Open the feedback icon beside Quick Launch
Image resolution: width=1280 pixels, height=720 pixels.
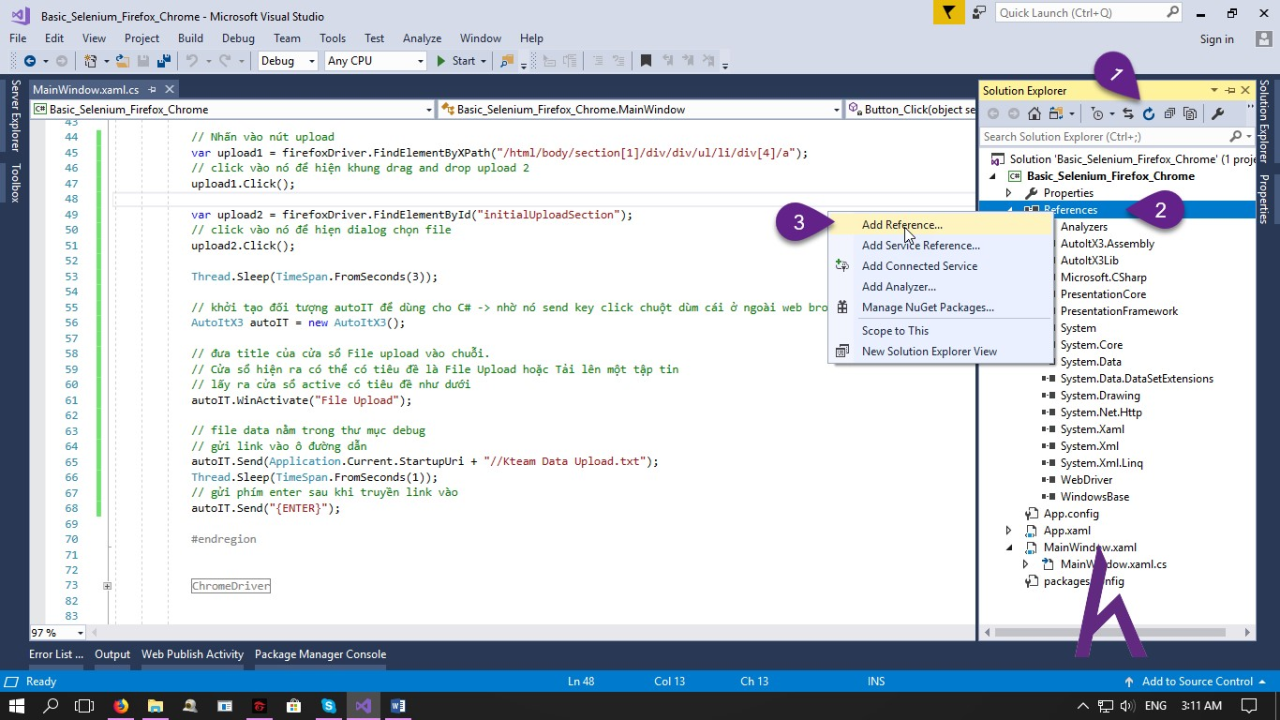(x=979, y=12)
